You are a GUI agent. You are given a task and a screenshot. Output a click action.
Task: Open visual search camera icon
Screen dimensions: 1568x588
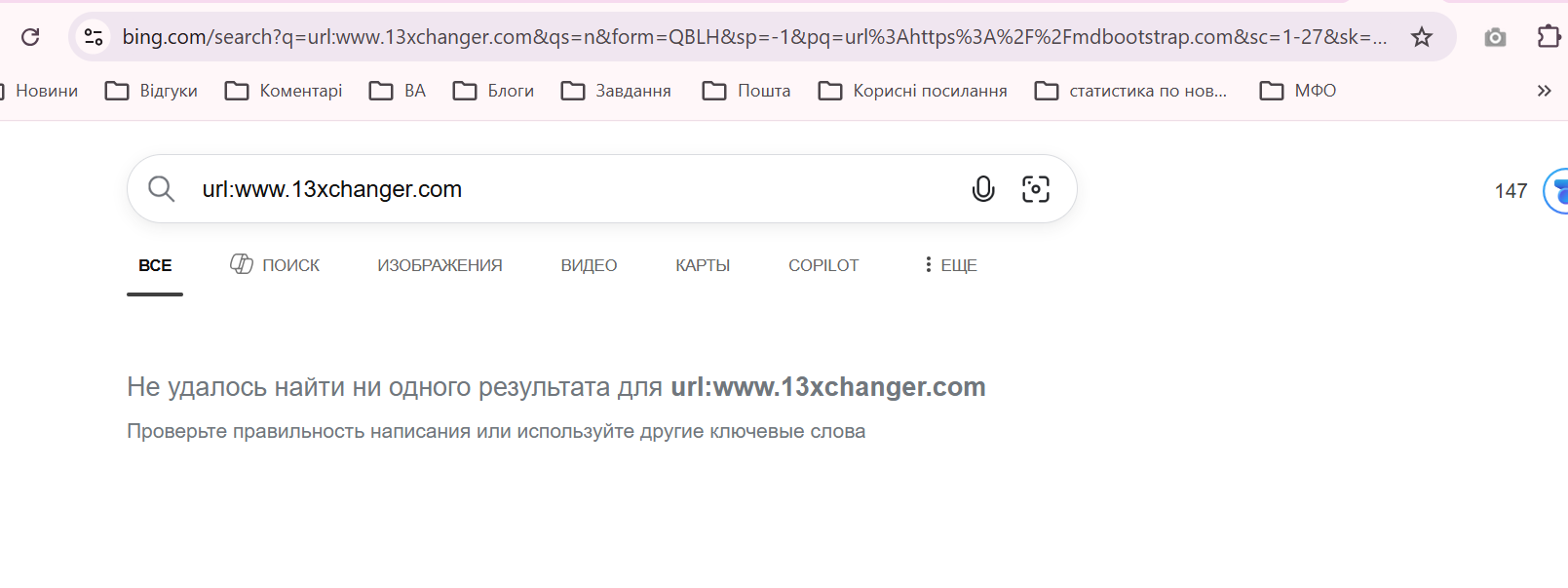tap(1036, 189)
